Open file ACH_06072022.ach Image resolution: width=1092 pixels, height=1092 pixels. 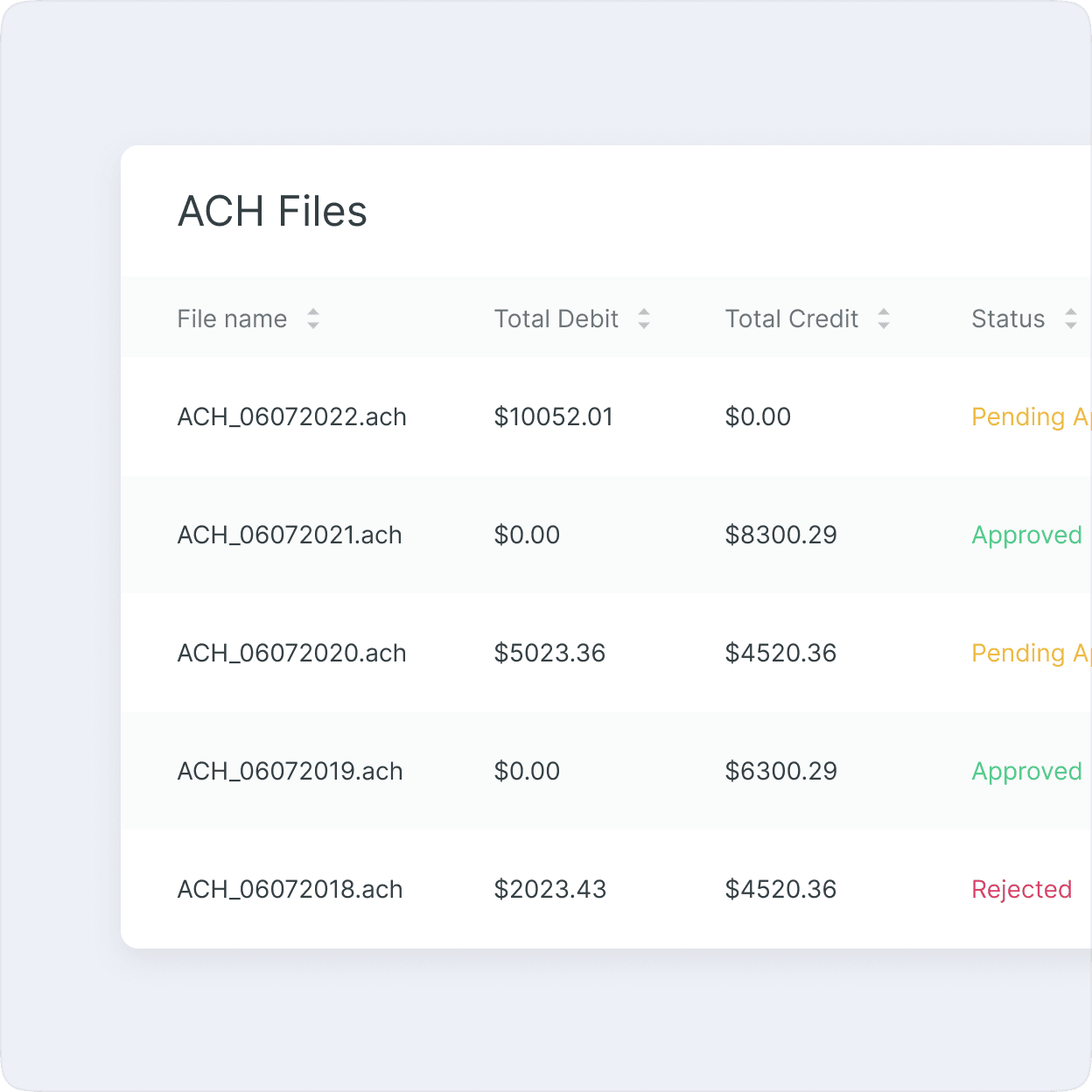pyautogui.click(x=291, y=416)
